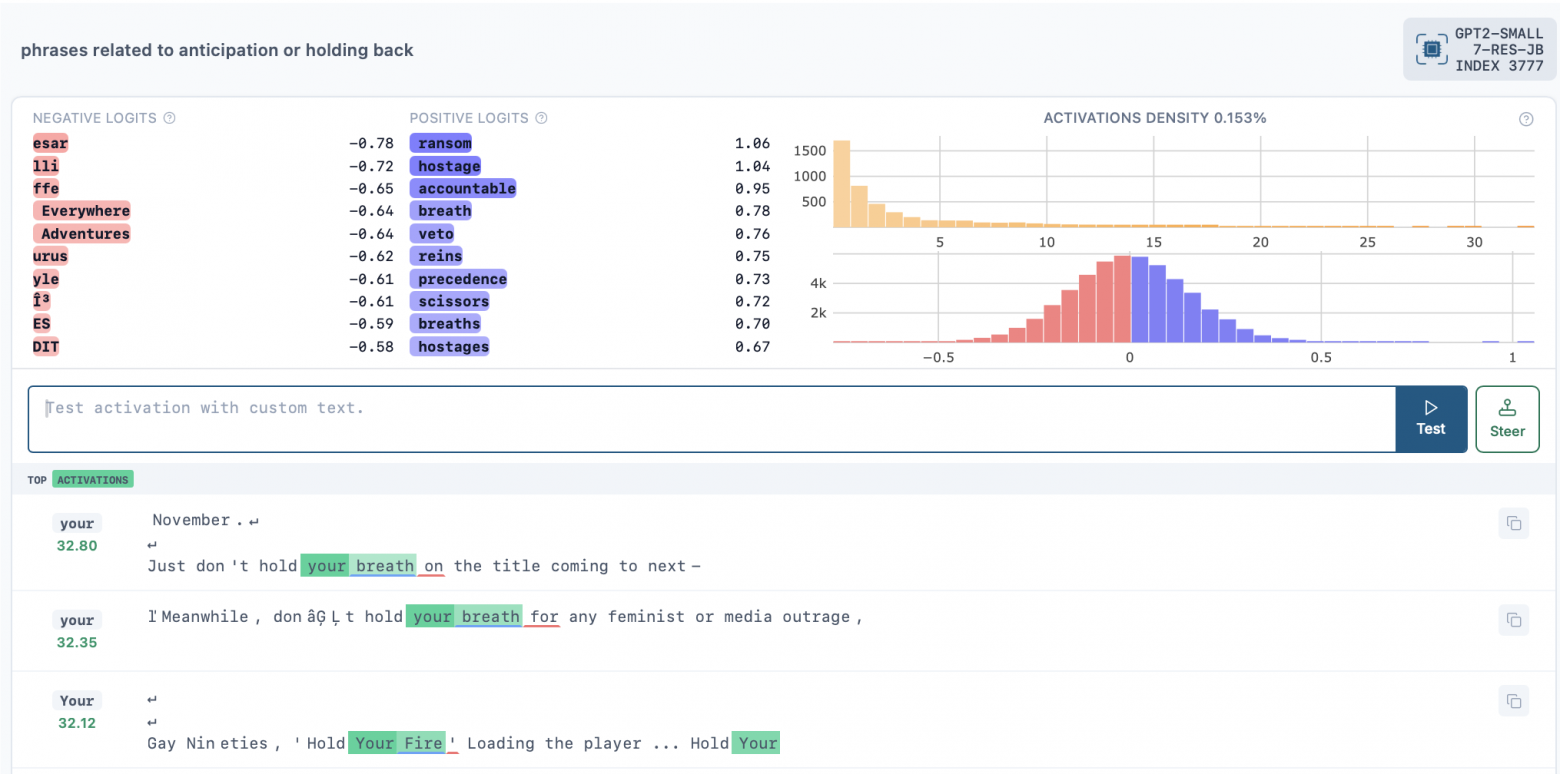Click the tallest orange activation histogram bar
Image resolution: width=1560 pixels, height=774 pixels.
(841, 184)
